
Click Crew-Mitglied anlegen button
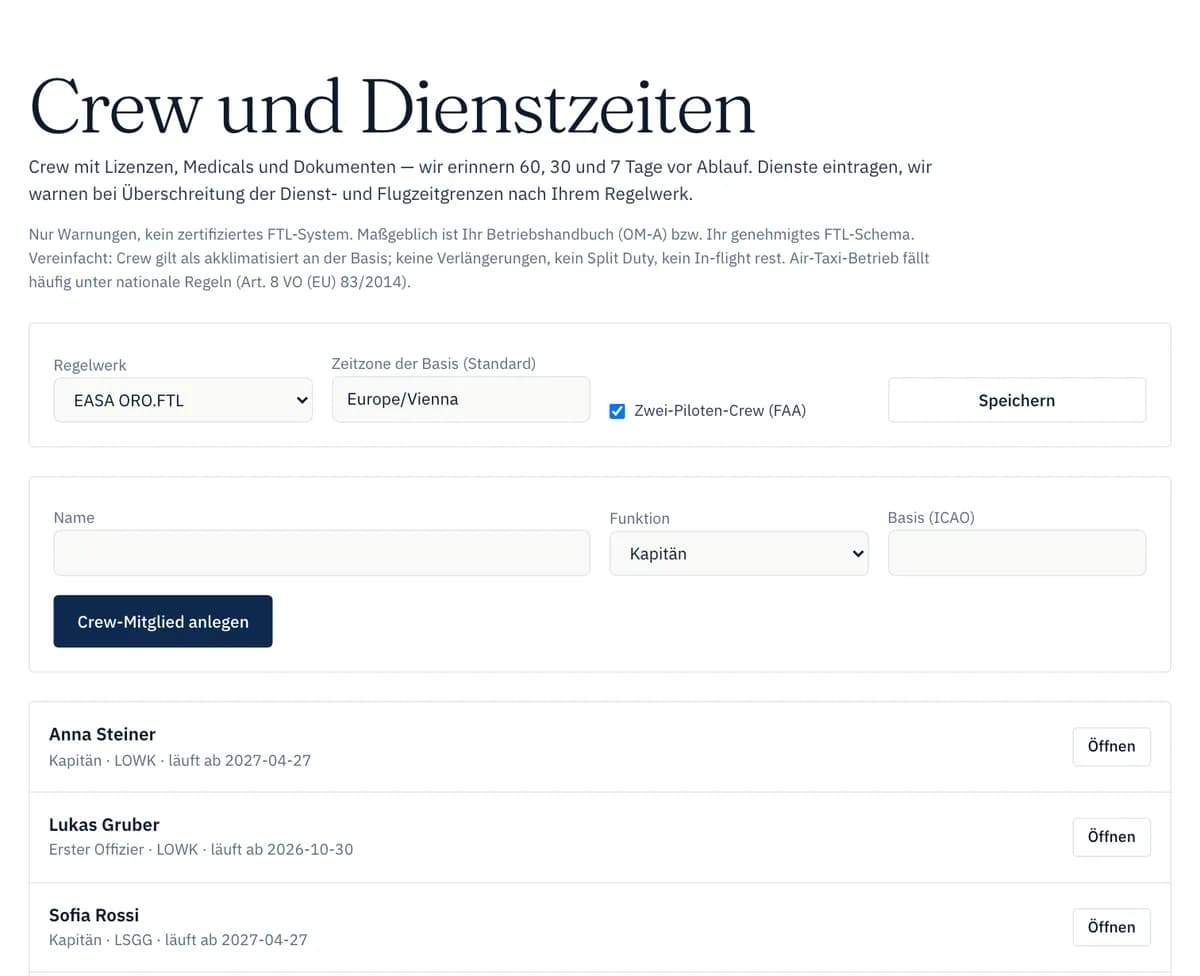coord(163,621)
